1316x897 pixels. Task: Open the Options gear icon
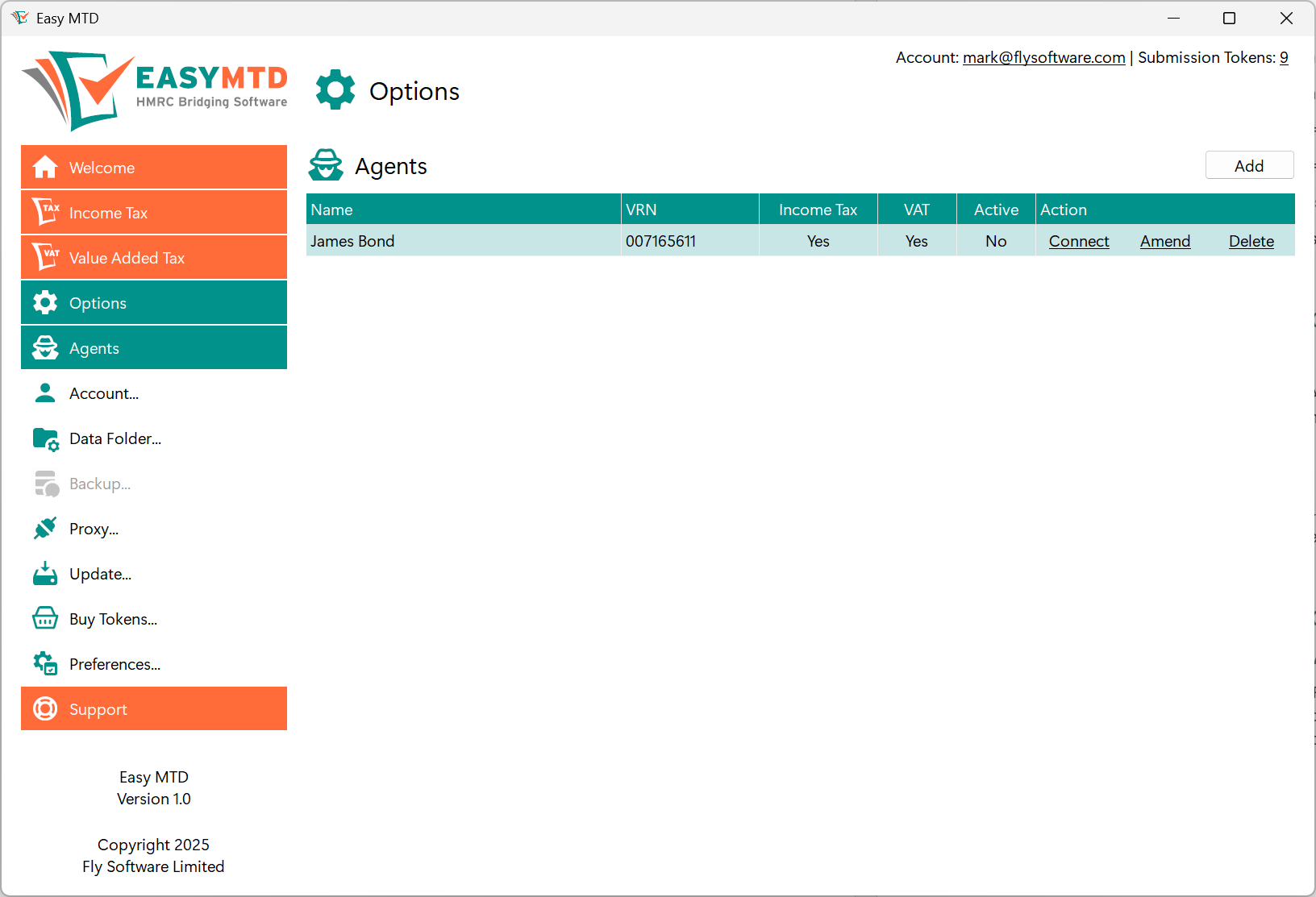tap(45, 302)
